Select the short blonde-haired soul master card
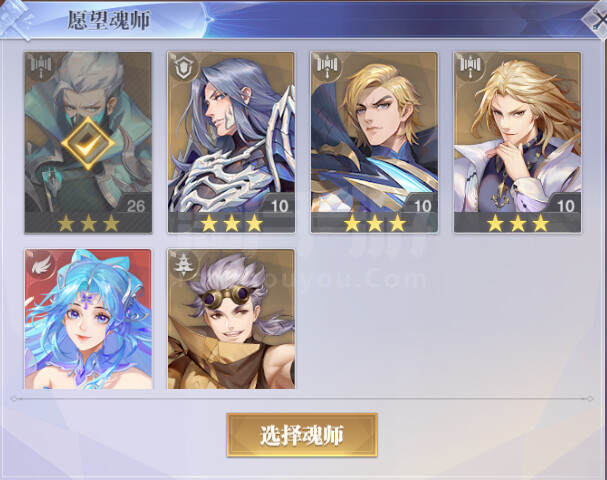The image size is (607, 480). click(374, 142)
